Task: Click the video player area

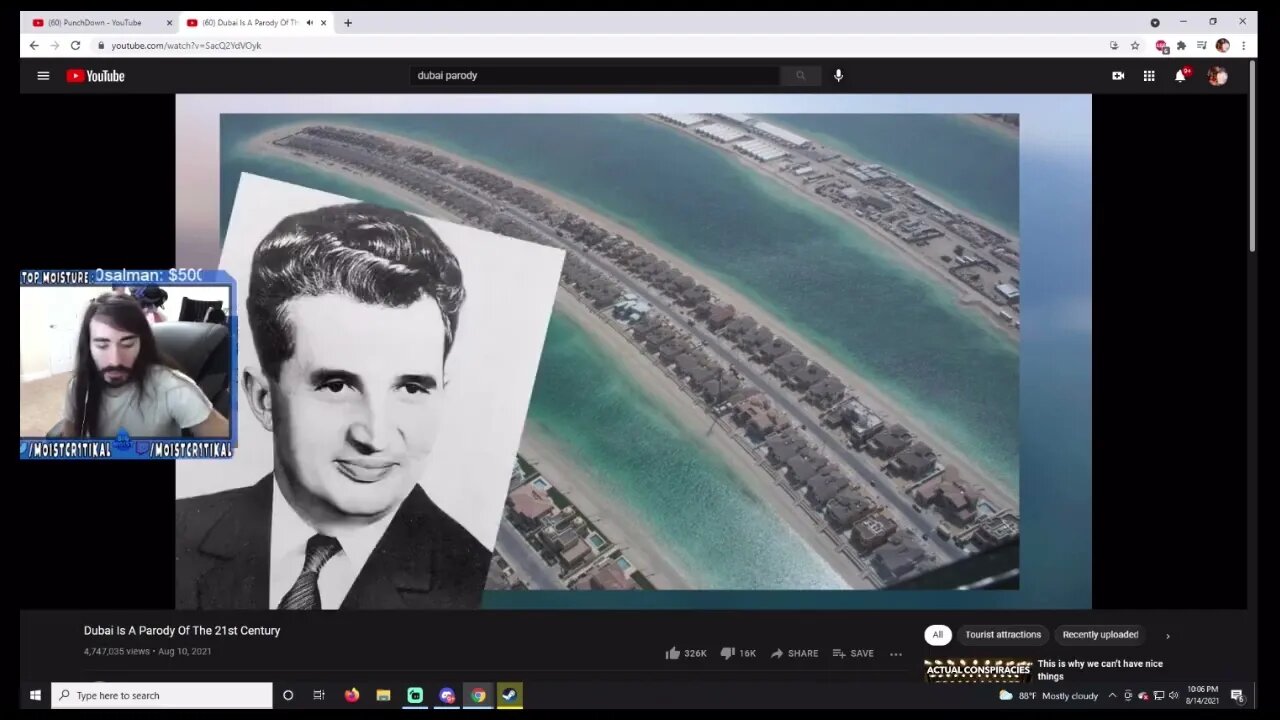Action: coord(633,351)
